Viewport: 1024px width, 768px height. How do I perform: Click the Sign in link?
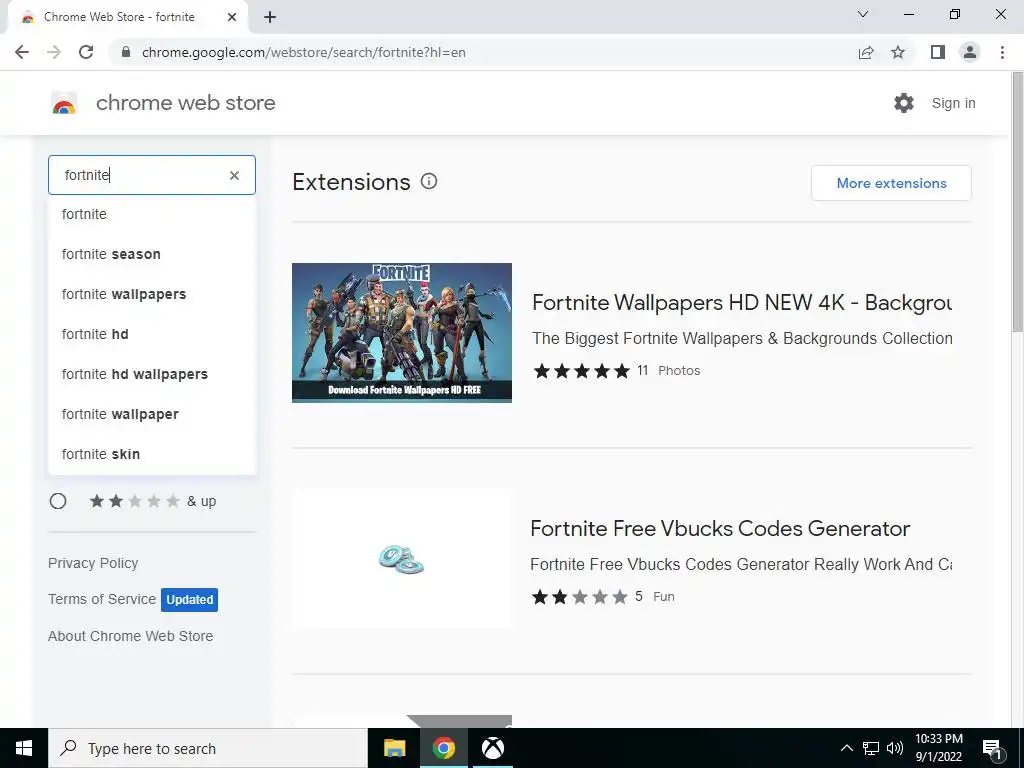pyautogui.click(x=953, y=103)
